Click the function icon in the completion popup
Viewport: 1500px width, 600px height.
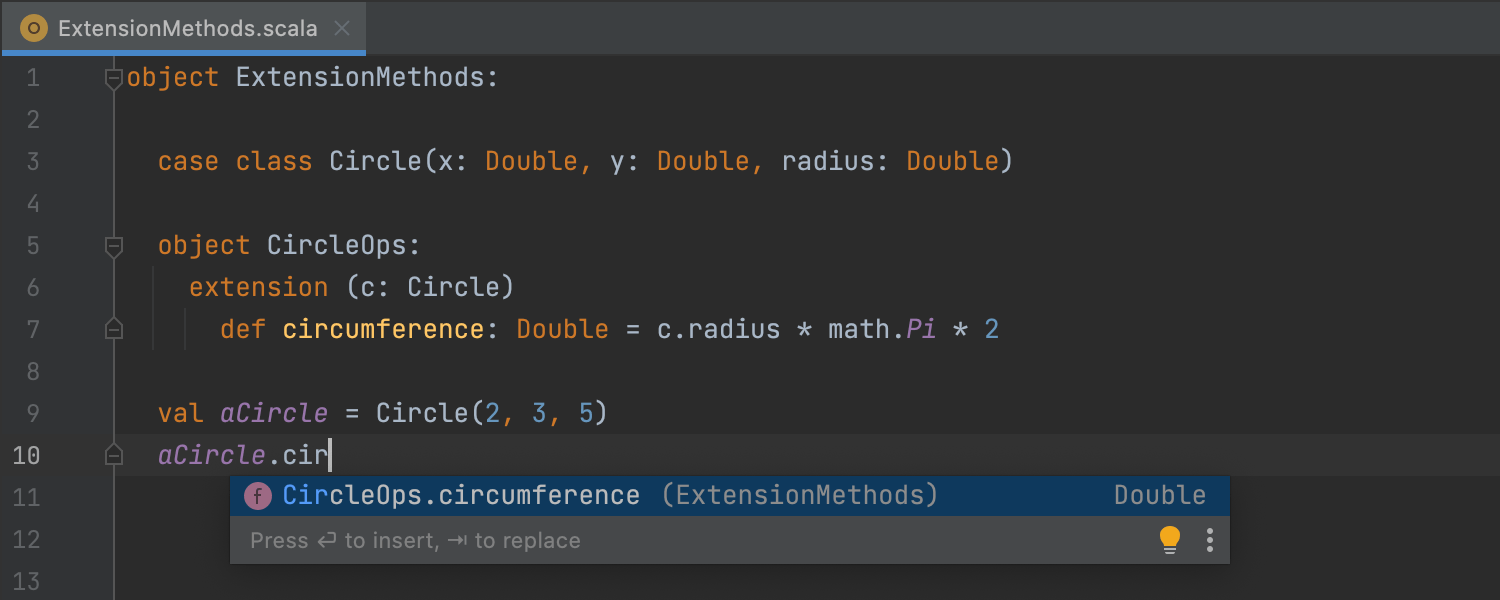pyautogui.click(x=258, y=496)
